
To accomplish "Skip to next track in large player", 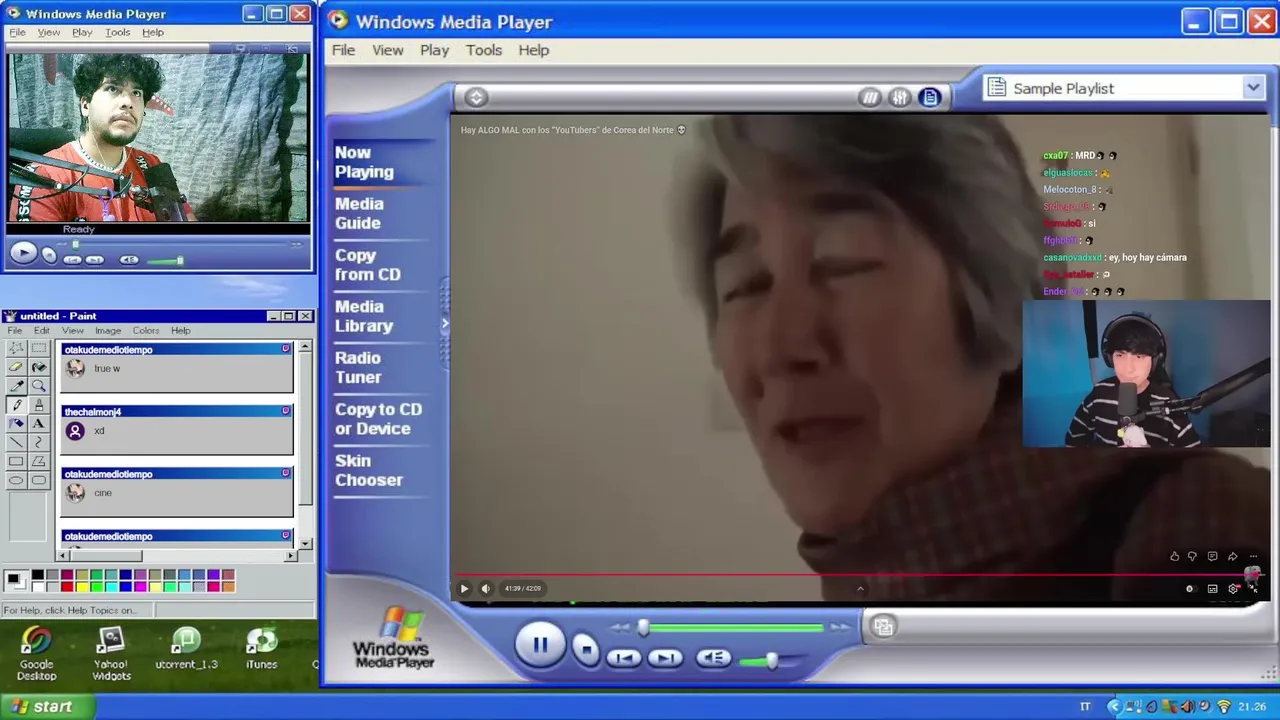I will (665, 658).
